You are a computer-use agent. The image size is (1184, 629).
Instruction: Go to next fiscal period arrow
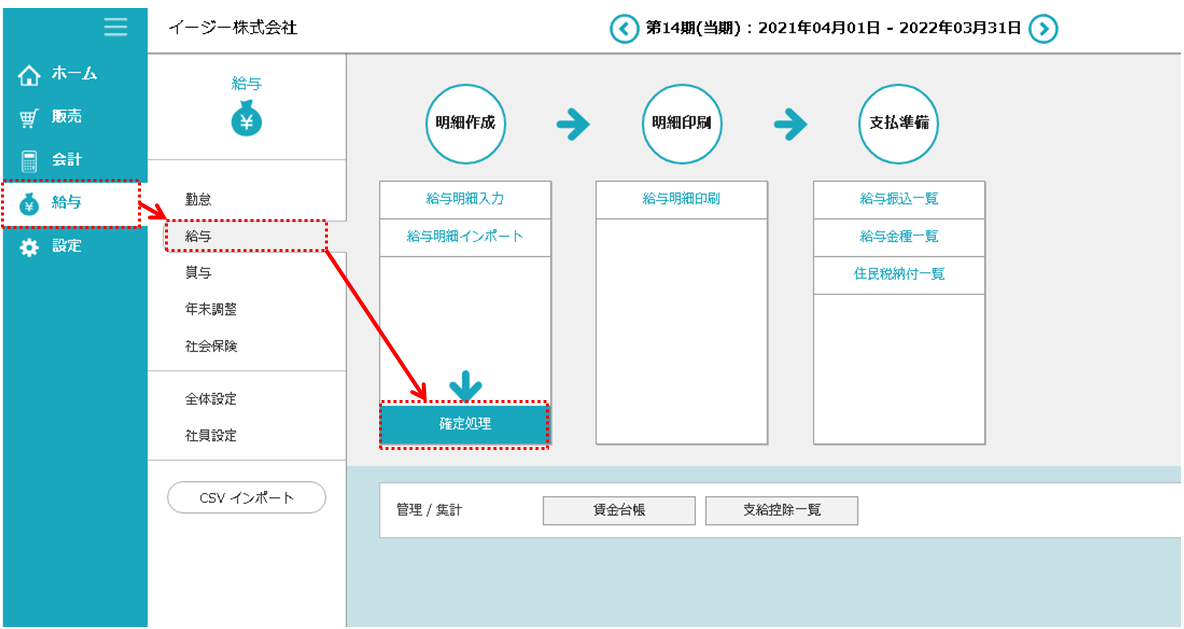[x=1043, y=28]
